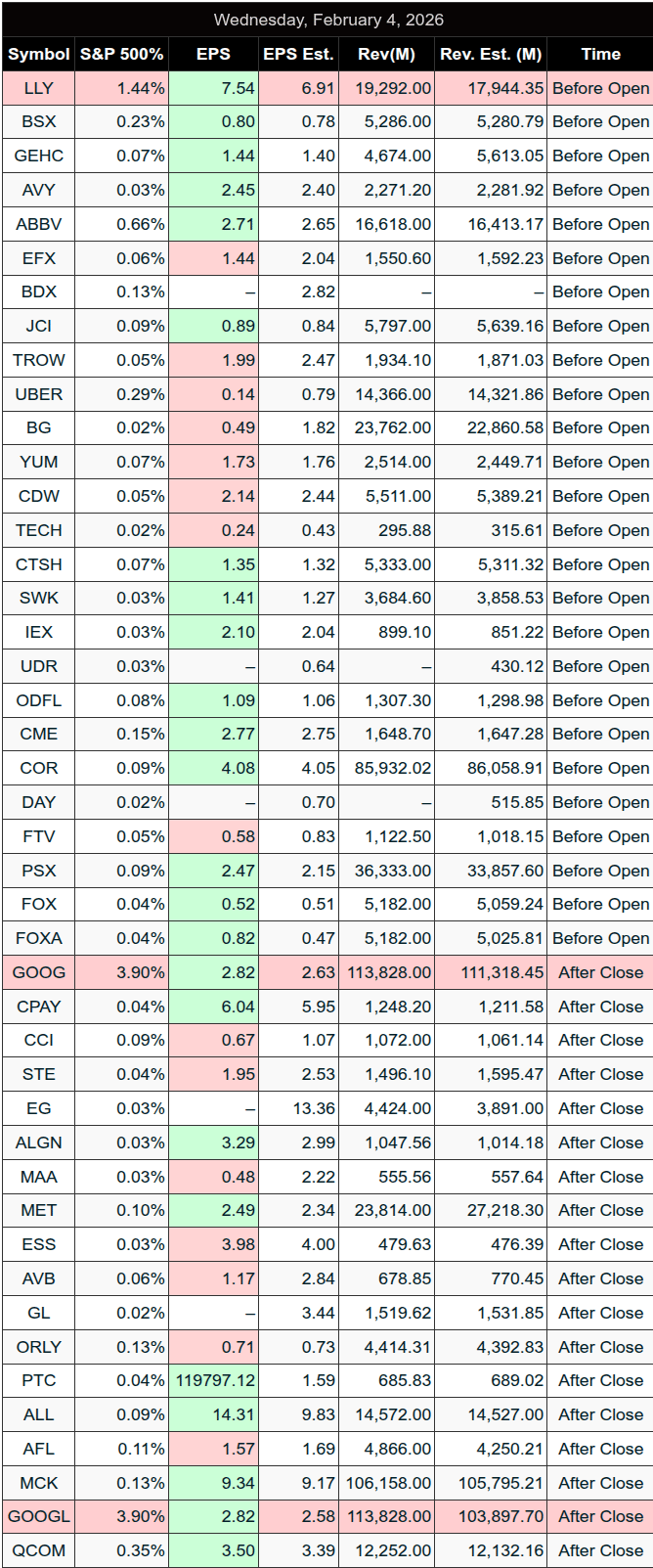The image size is (653, 1568).
Task: Select the FOXA ticker symbol
Action: (x=39, y=938)
